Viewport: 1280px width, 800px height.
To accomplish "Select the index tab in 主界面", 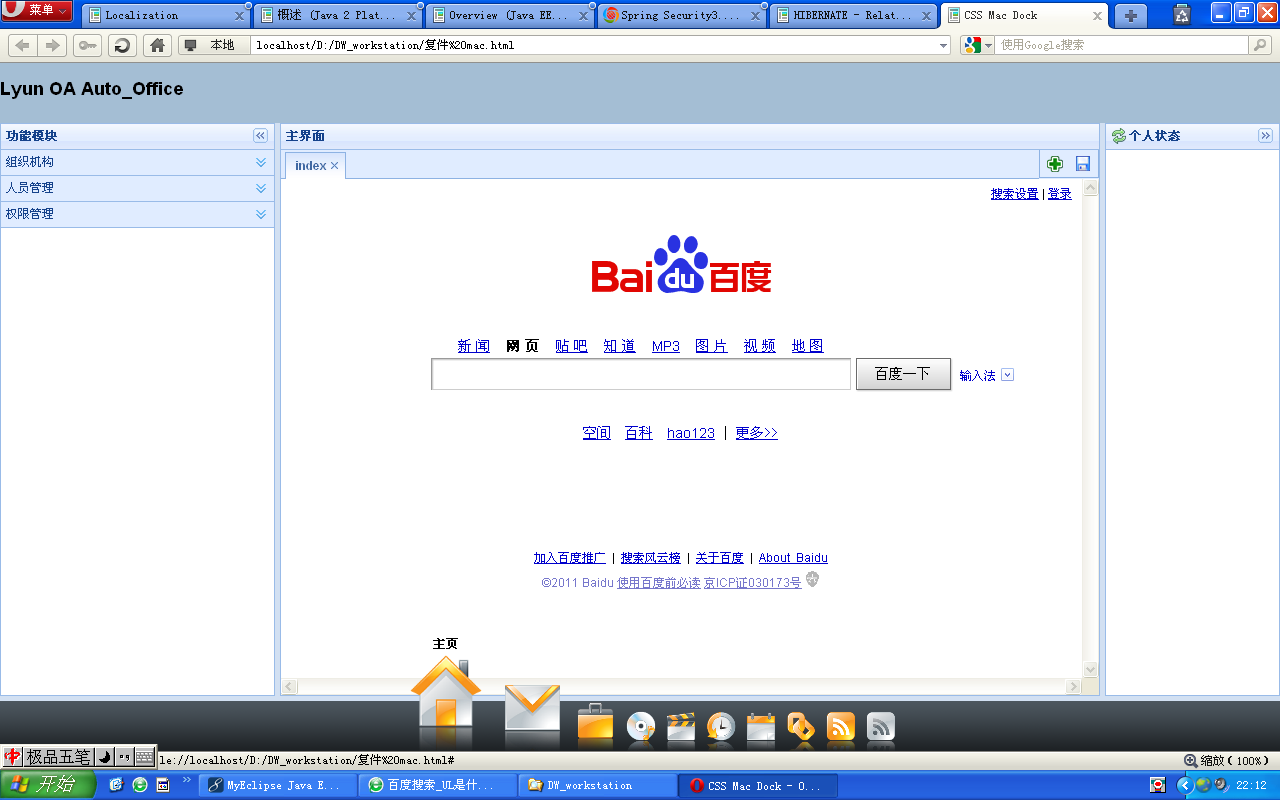I will point(310,166).
